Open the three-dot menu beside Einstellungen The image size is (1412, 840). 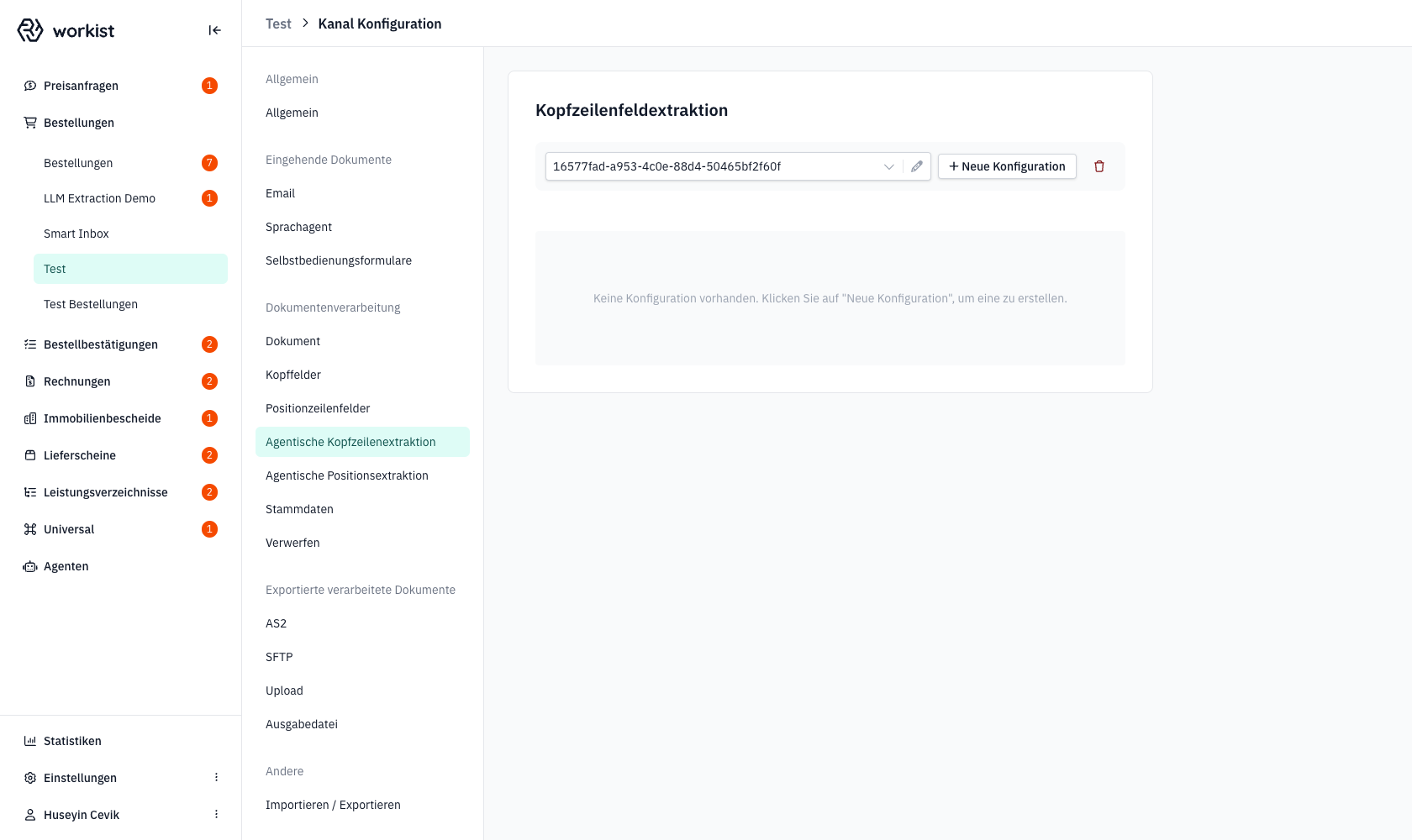coord(216,778)
